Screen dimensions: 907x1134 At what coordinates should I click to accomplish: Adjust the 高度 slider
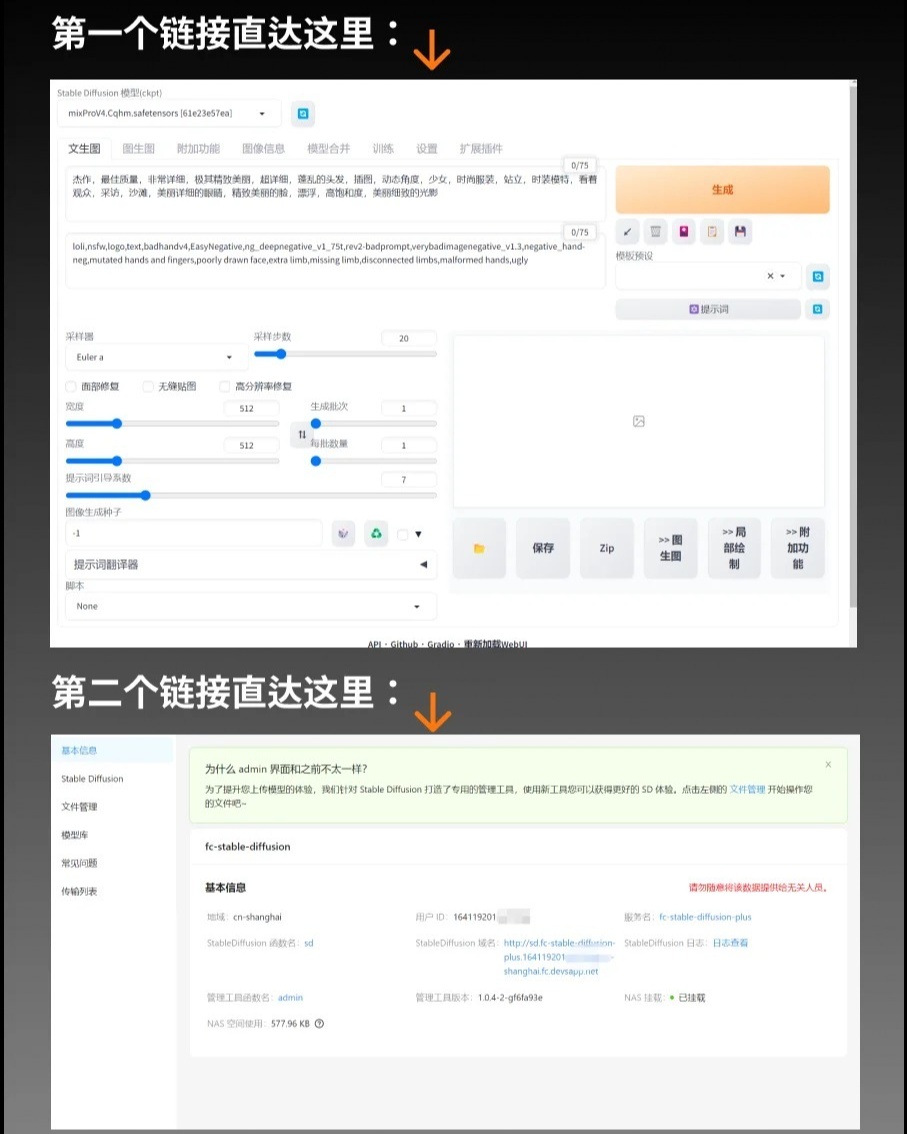pyautogui.click(x=172, y=461)
